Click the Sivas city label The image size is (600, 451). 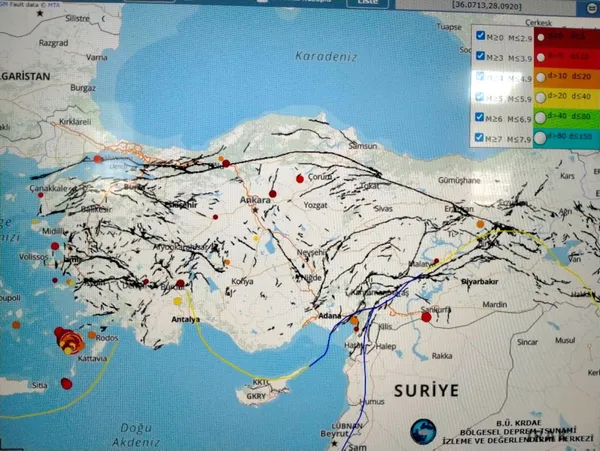[x=383, y=208]
